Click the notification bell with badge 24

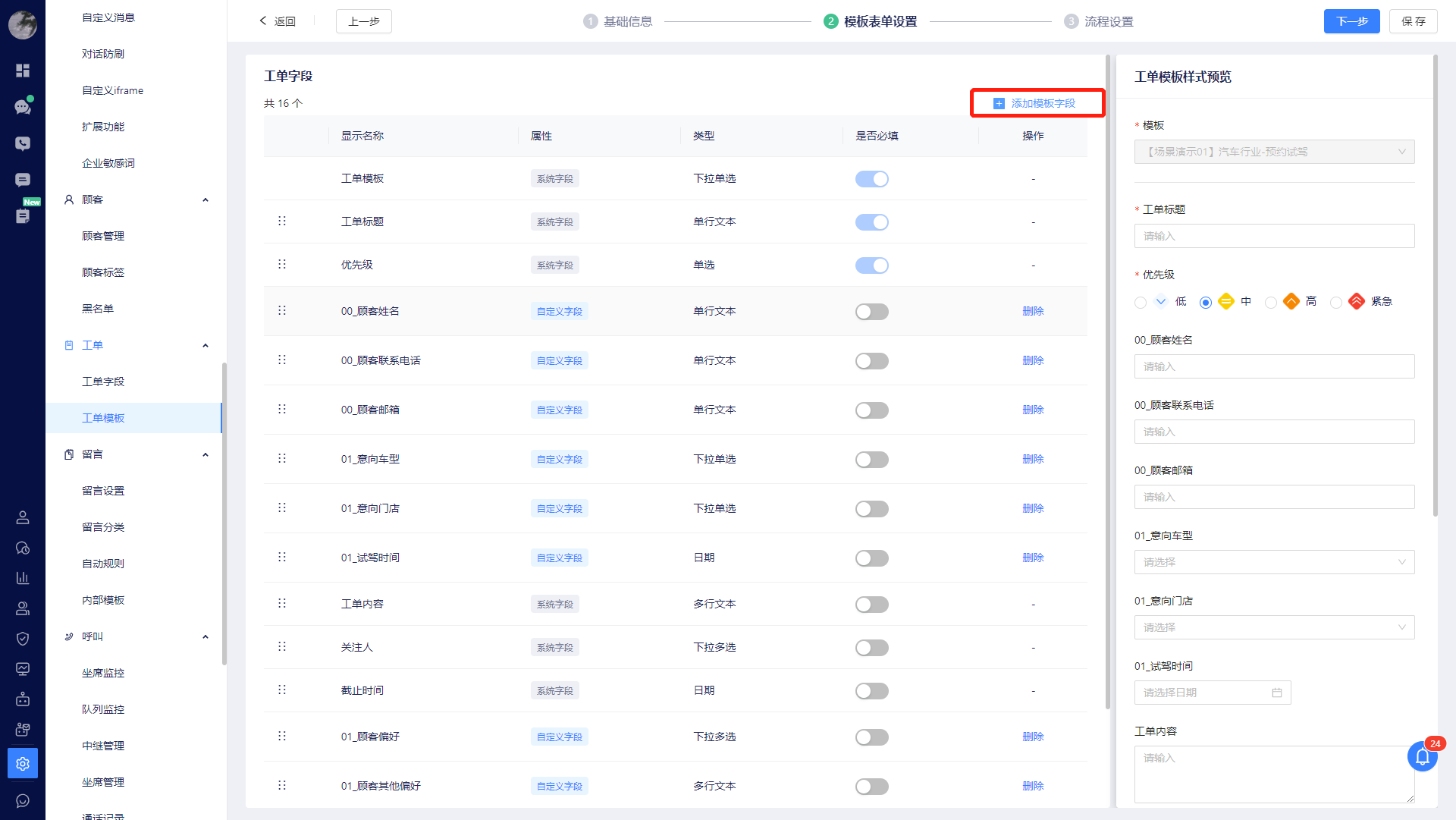(1423, 756)
